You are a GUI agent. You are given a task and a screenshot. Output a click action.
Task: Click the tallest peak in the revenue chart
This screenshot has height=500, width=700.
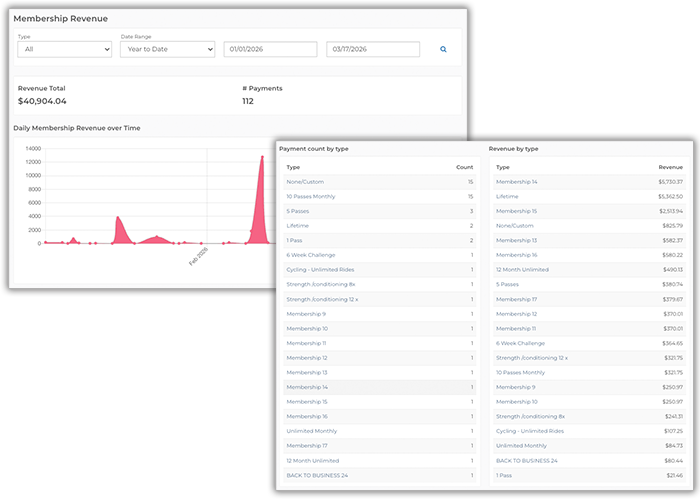click(263, 158)
